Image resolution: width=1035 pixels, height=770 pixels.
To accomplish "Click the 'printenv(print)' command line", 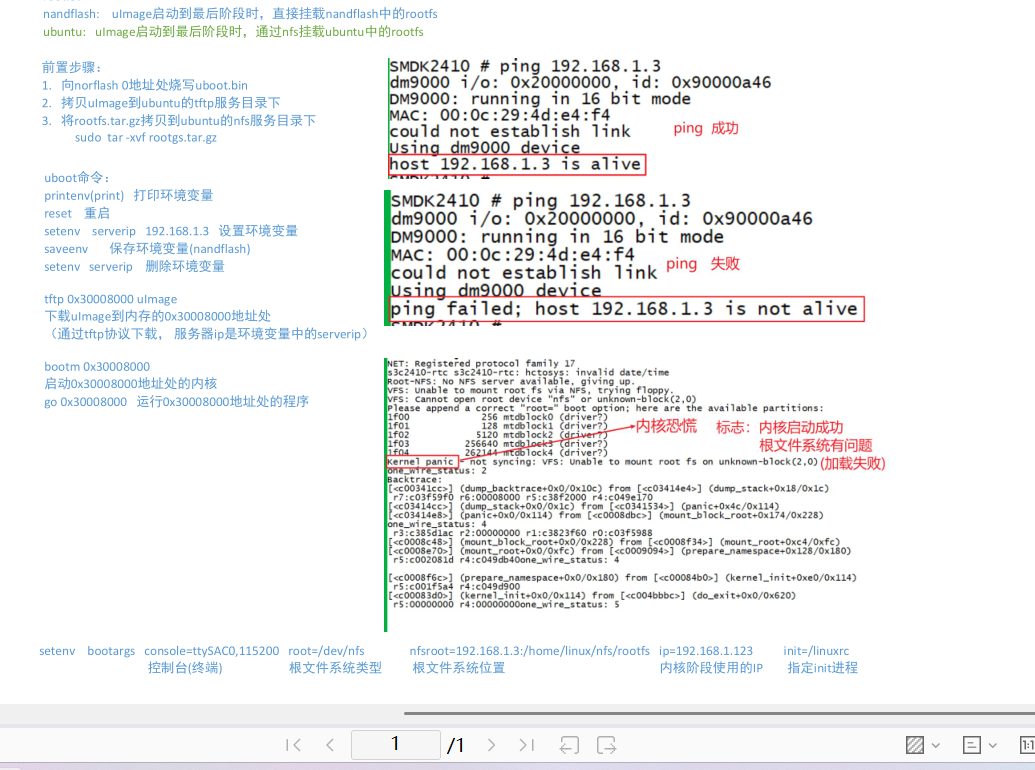I will click(129, 195).
